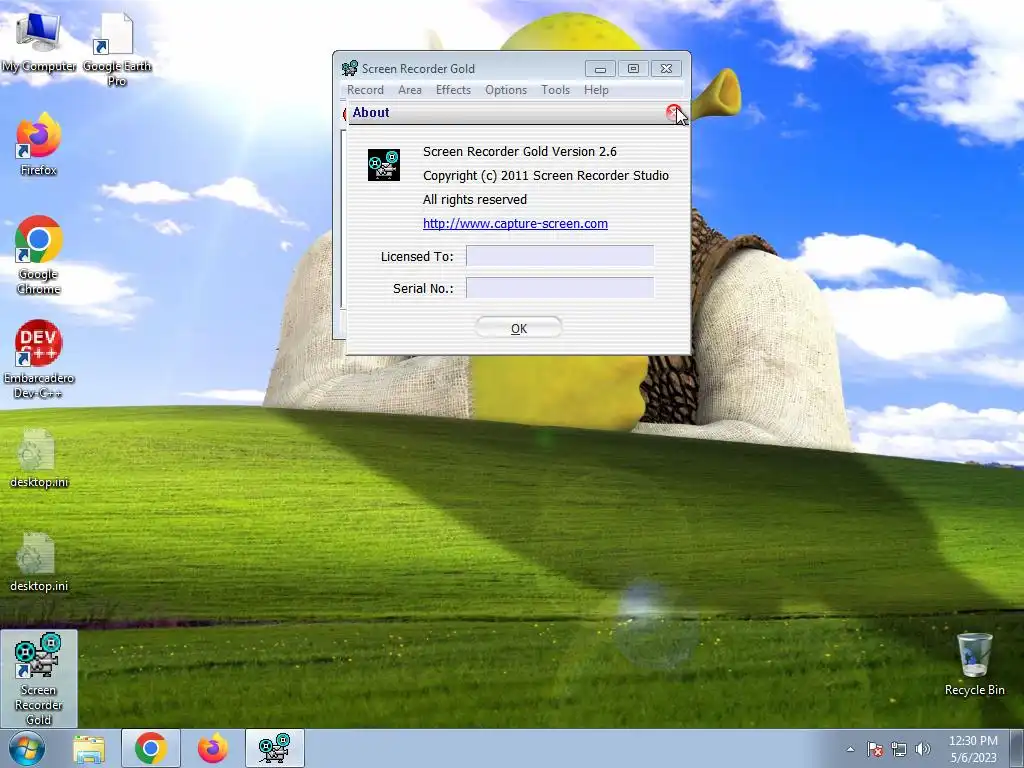Open File Explorer from the taskbar
1024x768 pixels.
[89, 749]
